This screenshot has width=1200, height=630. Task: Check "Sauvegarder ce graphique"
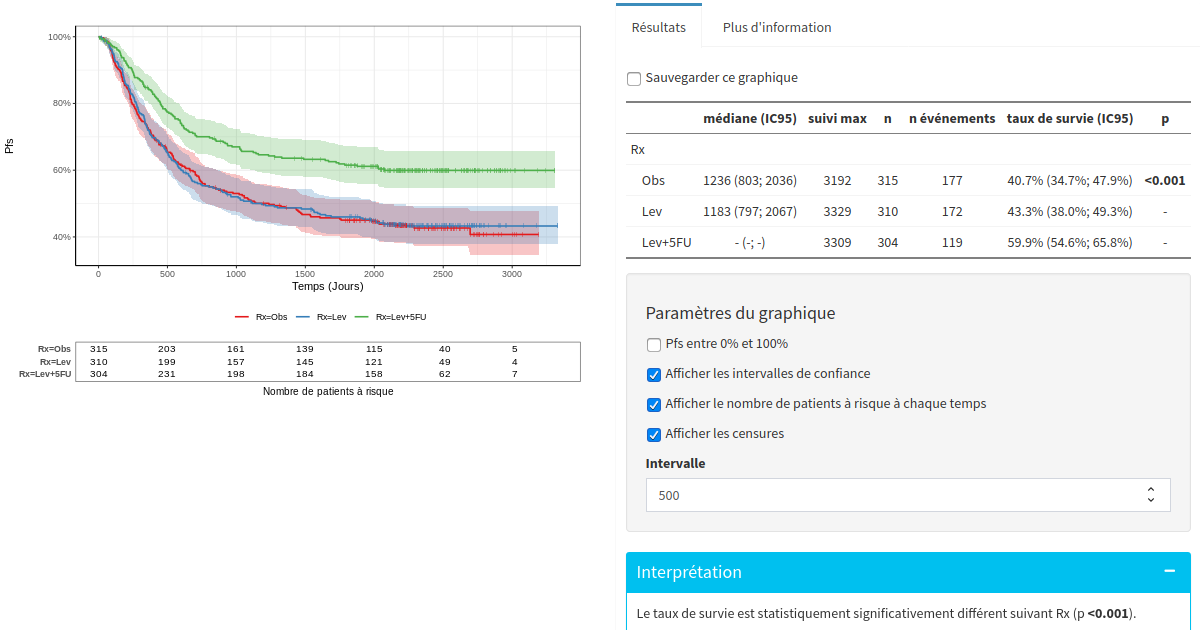pos(634,78)
